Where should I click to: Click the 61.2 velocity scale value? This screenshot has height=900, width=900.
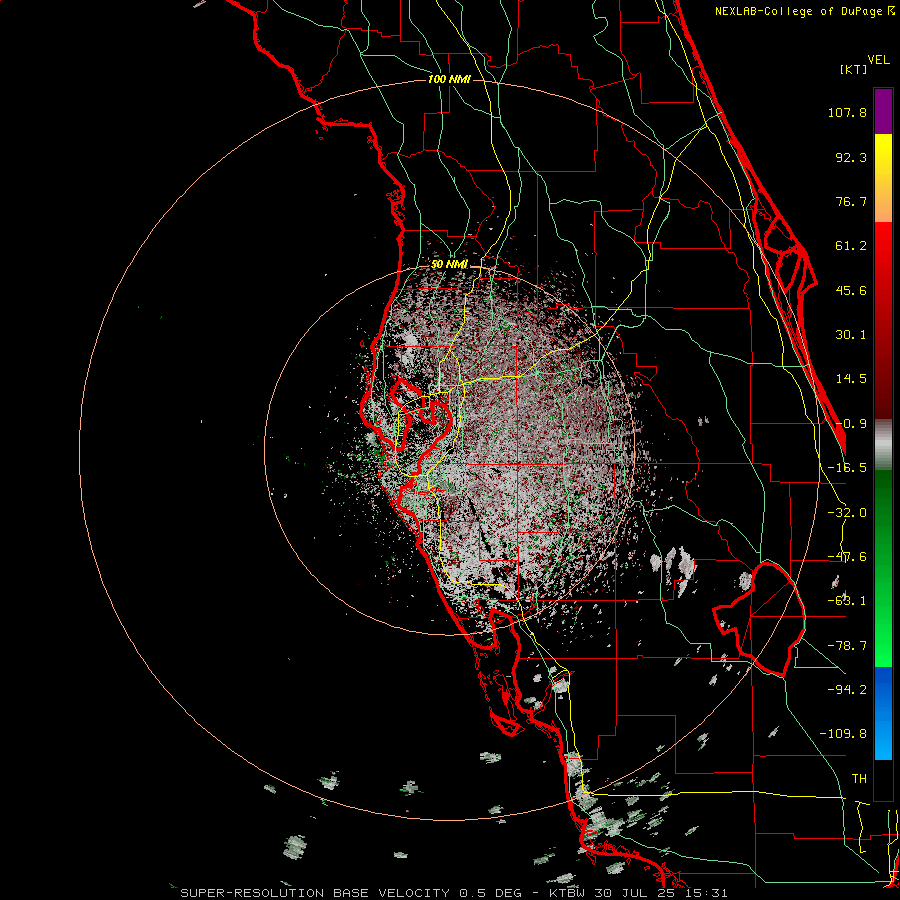[x=851, y=246]
